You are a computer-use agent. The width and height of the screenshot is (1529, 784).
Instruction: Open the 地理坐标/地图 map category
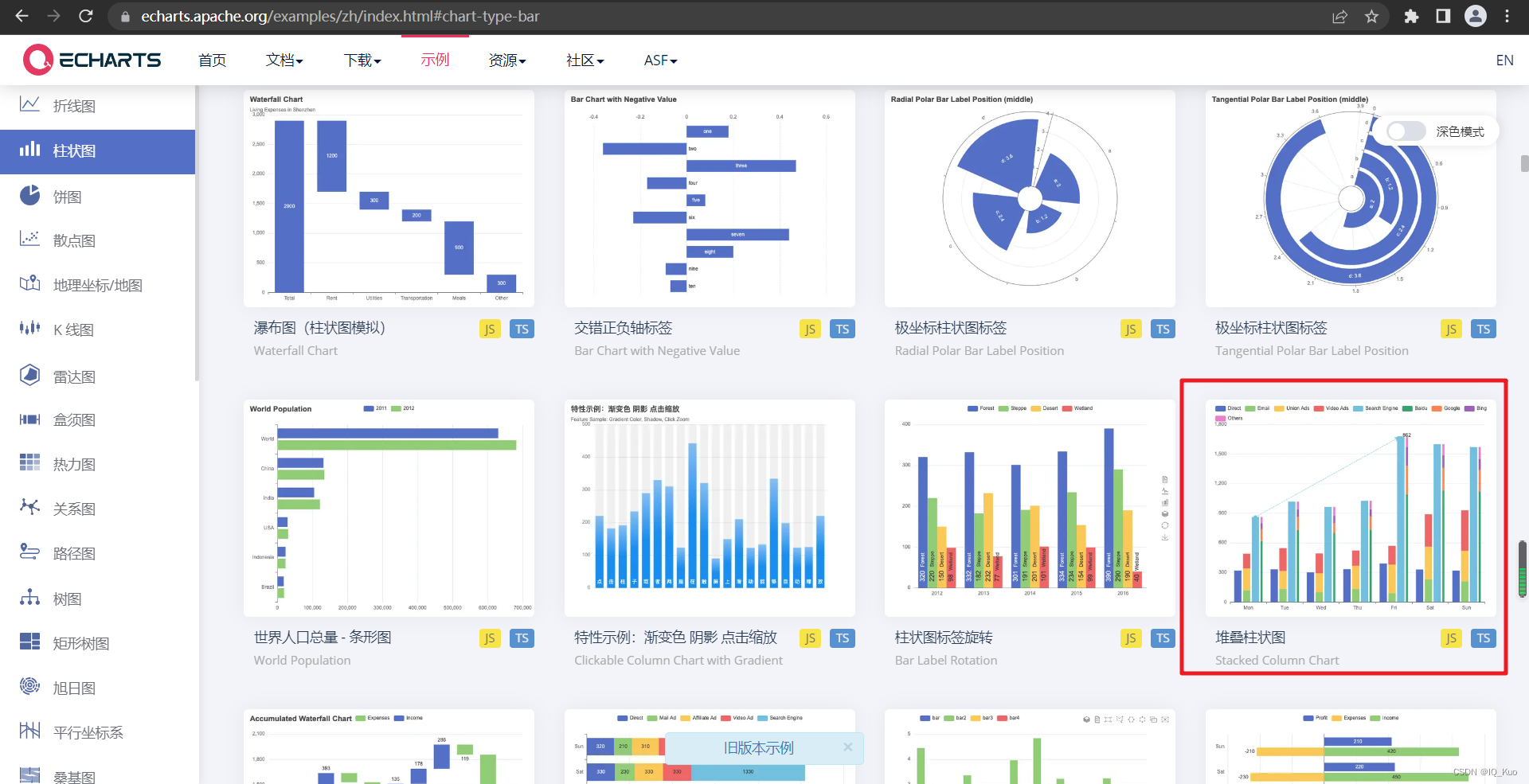(x=97, y=285)
